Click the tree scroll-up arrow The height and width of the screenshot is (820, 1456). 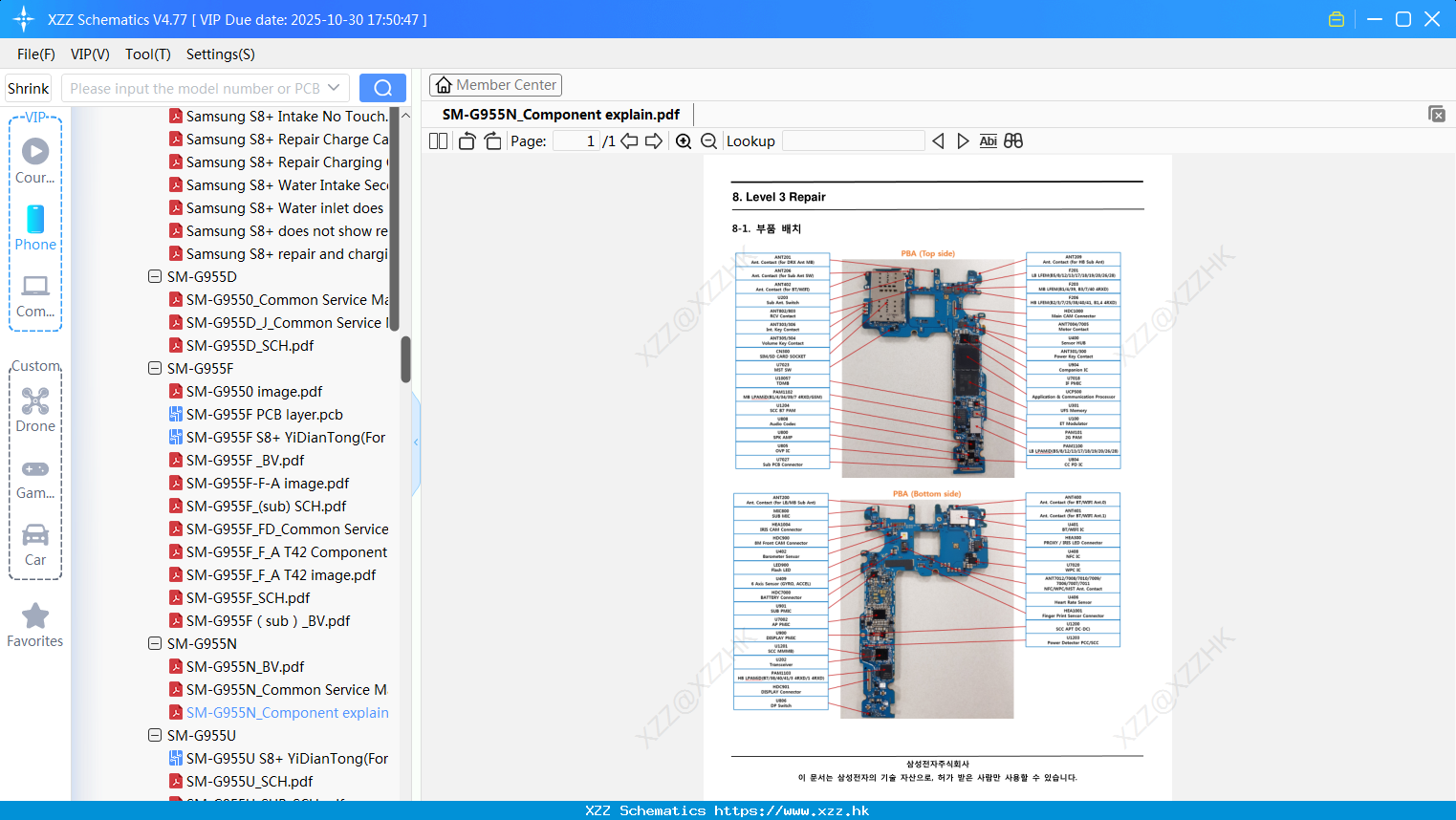(405, 115)
